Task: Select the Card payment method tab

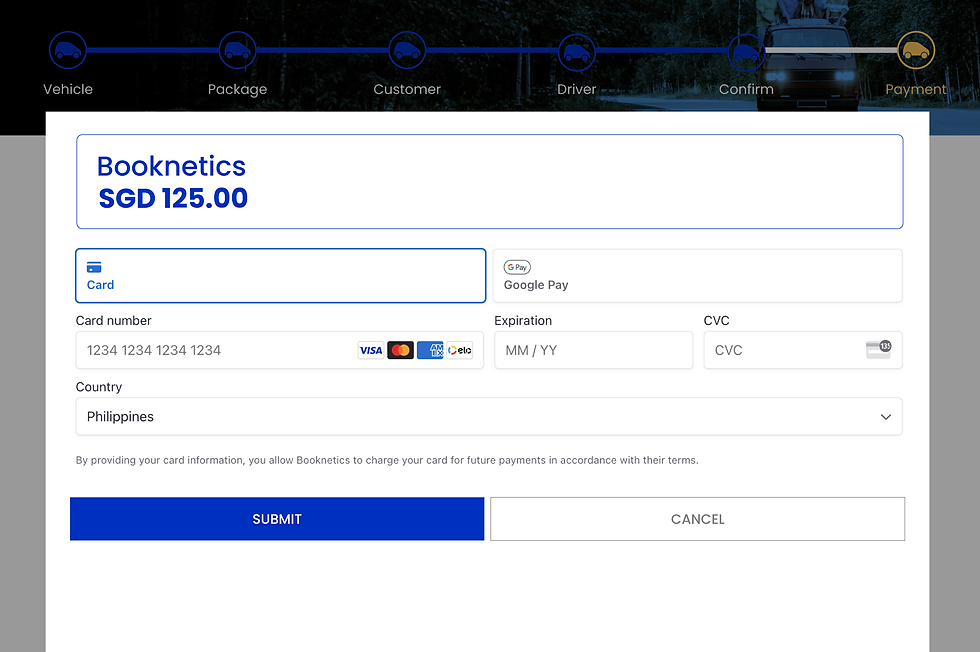Action: tap(281, 276)
